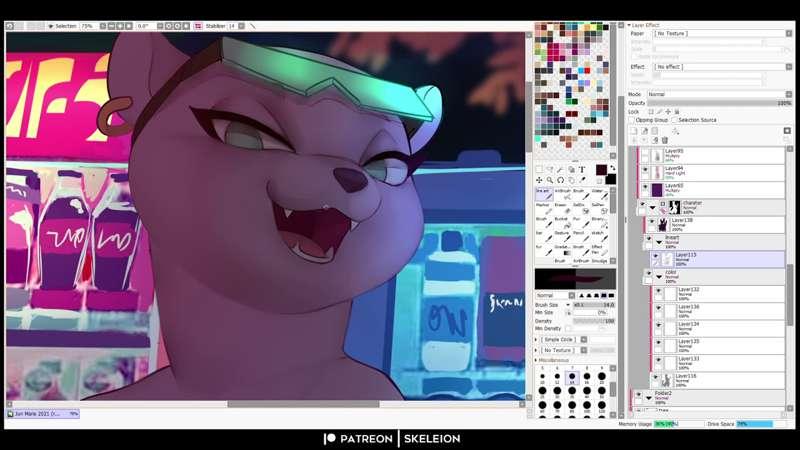Expand the Simple Circle brush shape section
Screen dimensions: 800x450
536,339
